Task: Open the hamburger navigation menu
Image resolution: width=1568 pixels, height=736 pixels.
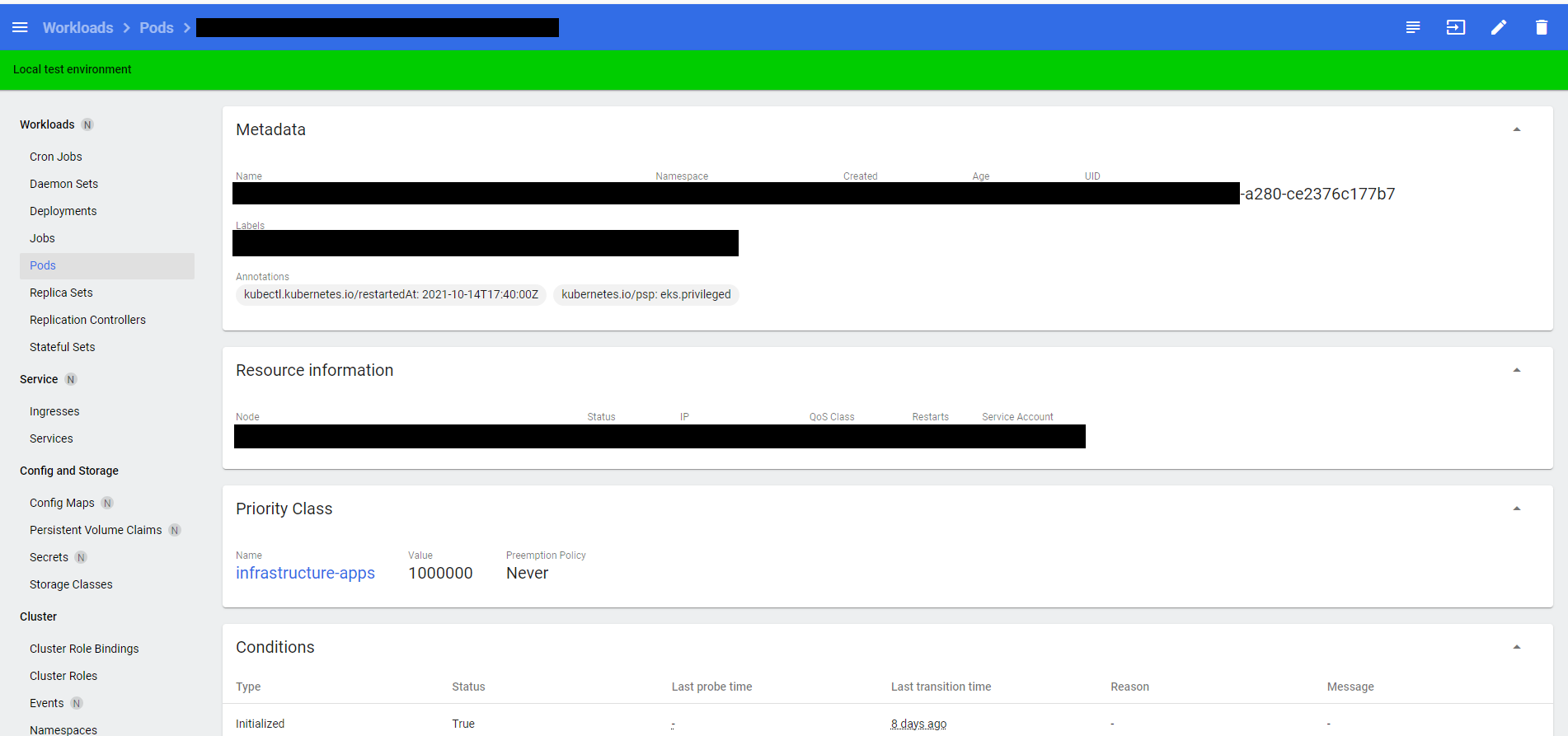Action: pos(20,27)
